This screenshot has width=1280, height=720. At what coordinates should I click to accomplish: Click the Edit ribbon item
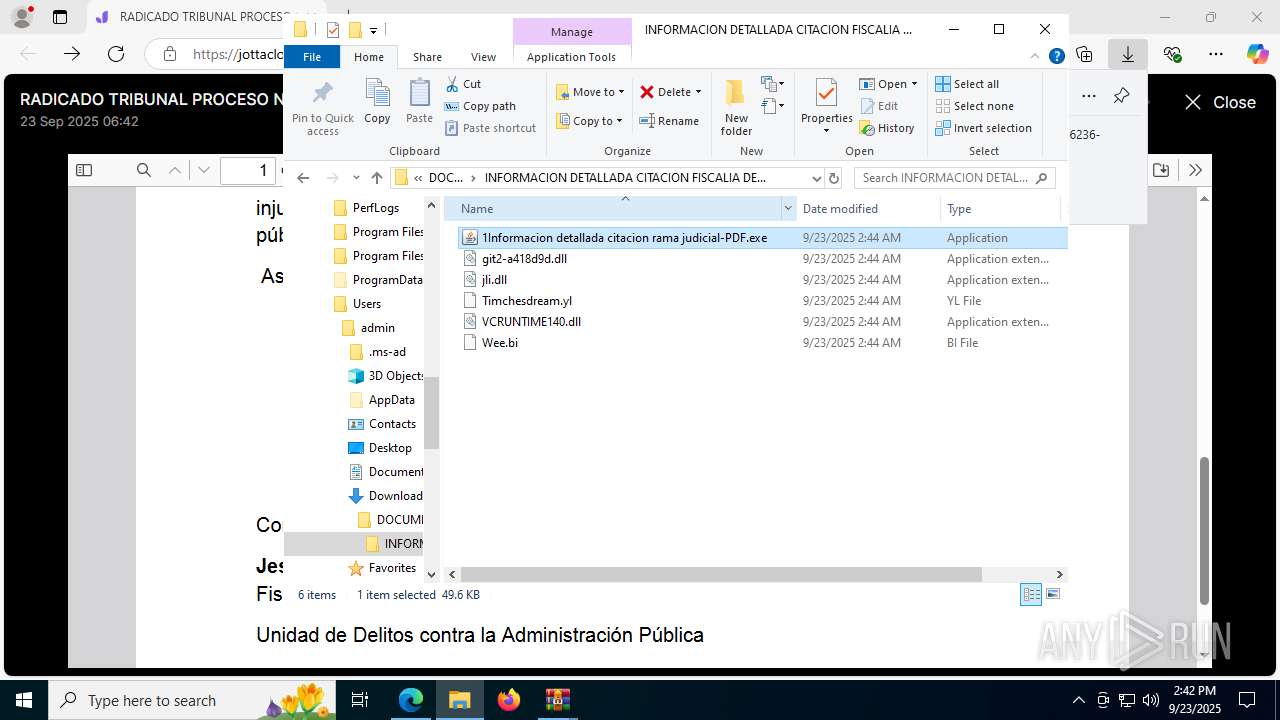click(x=878, y=106)
